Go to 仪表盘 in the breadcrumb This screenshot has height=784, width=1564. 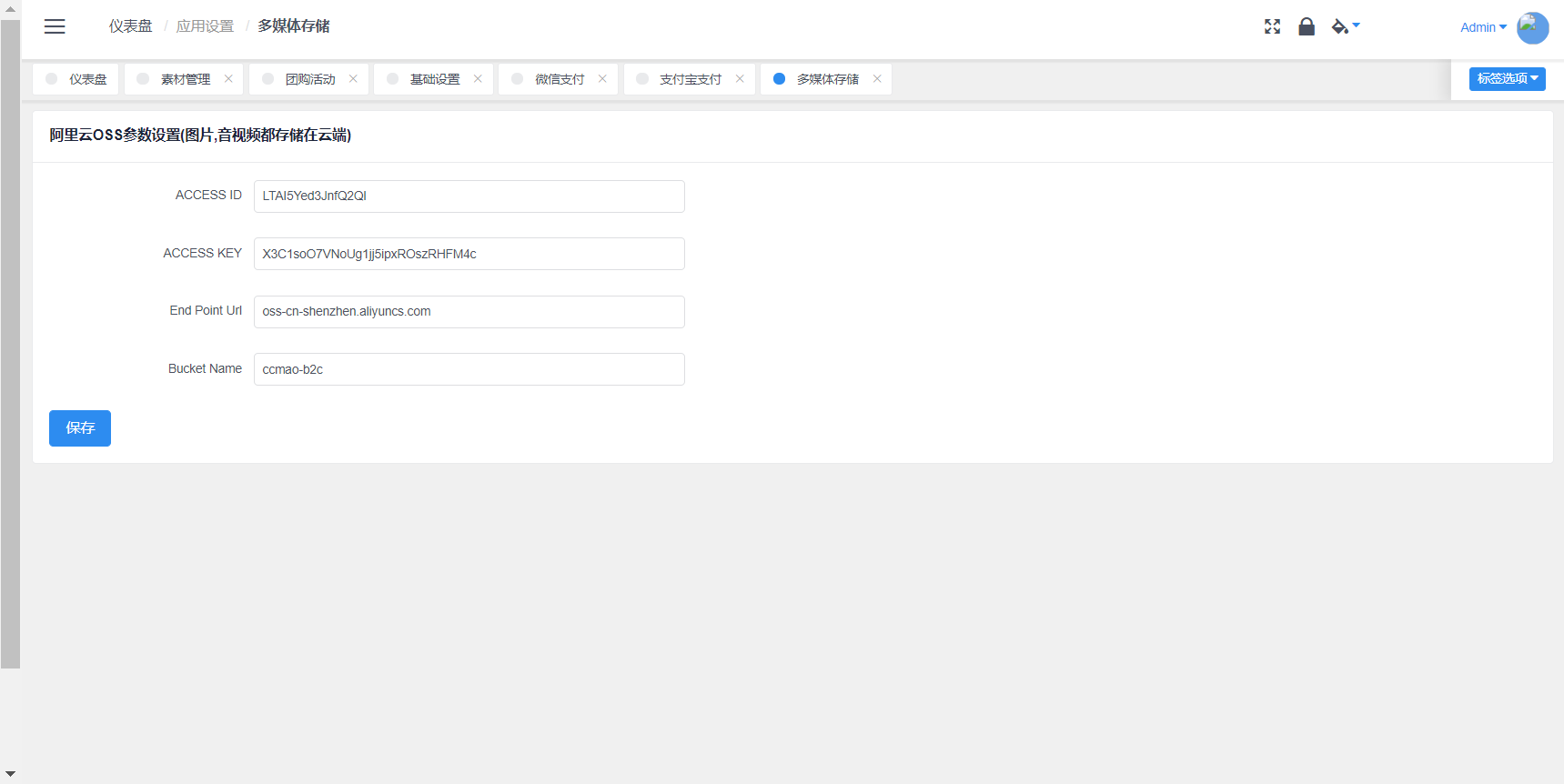tap(130, 26)
